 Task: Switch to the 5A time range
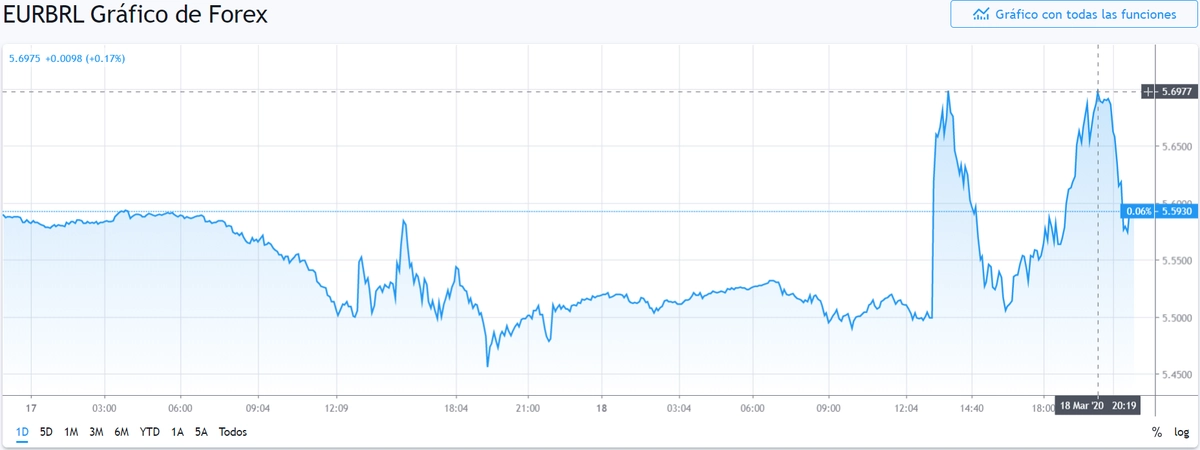201,432
